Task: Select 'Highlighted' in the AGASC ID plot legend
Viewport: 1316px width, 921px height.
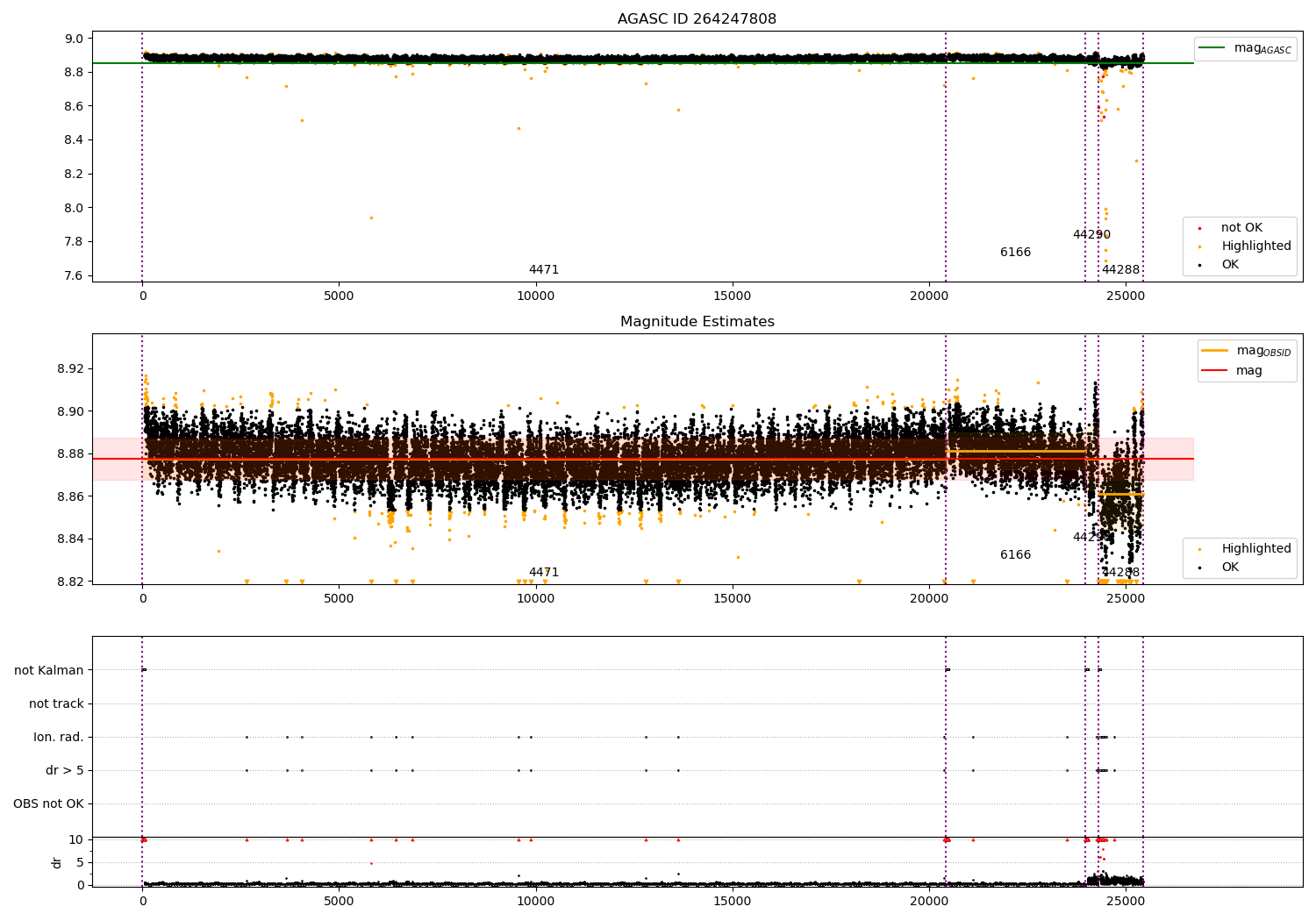Action: click(1256, 246)
